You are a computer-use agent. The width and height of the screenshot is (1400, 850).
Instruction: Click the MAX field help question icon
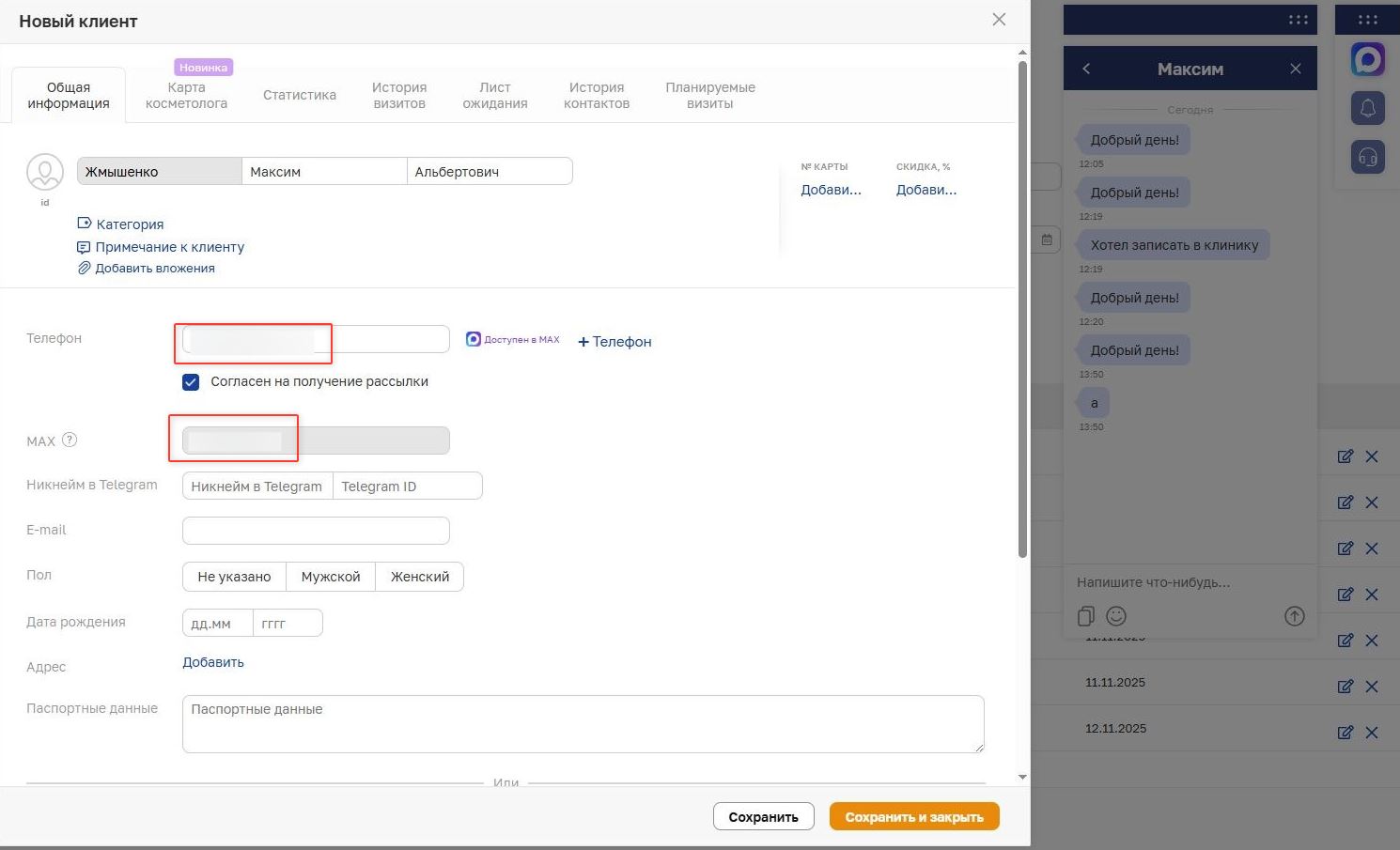70,440
